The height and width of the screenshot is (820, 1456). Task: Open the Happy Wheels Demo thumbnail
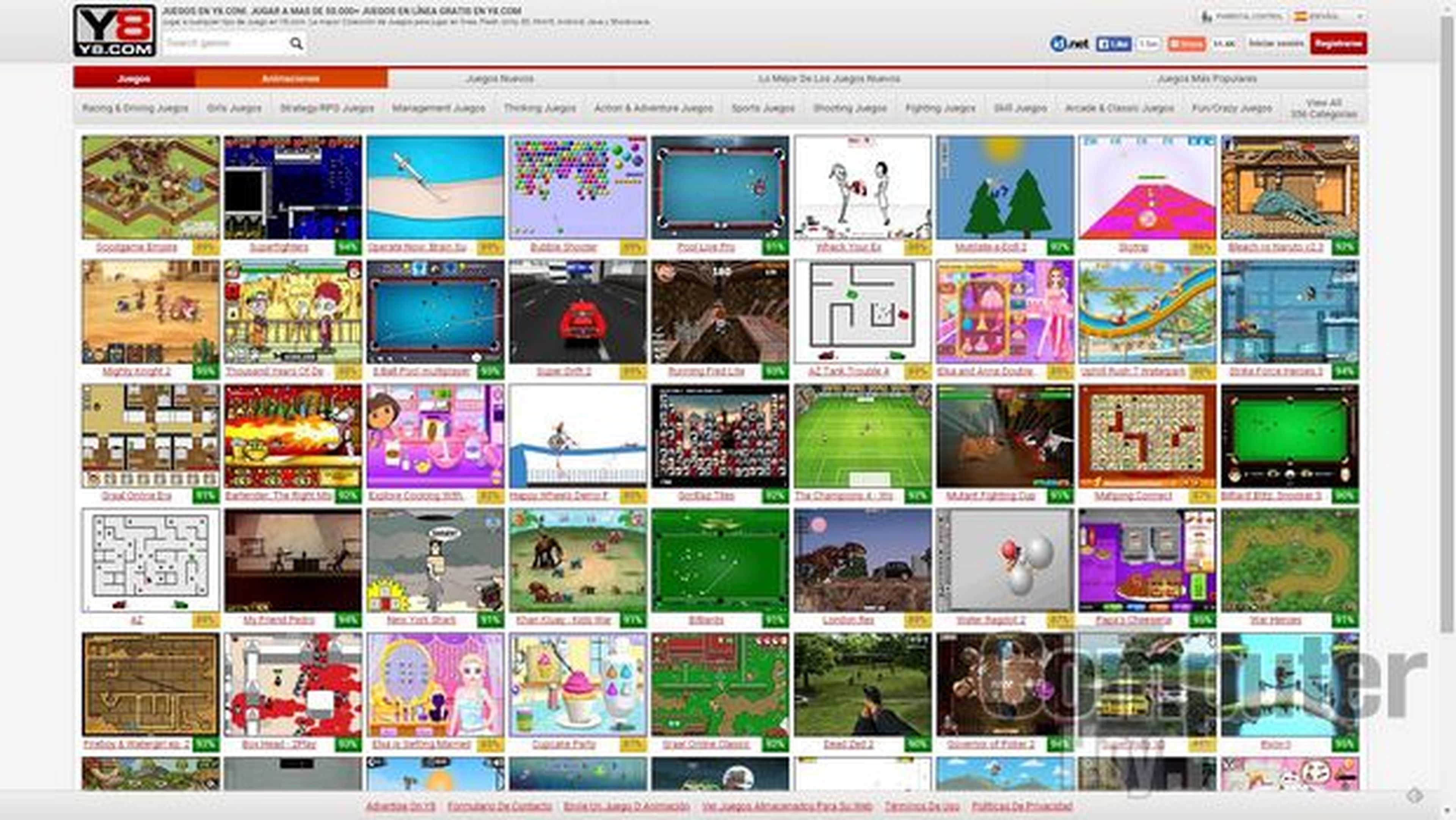[577, 436]
